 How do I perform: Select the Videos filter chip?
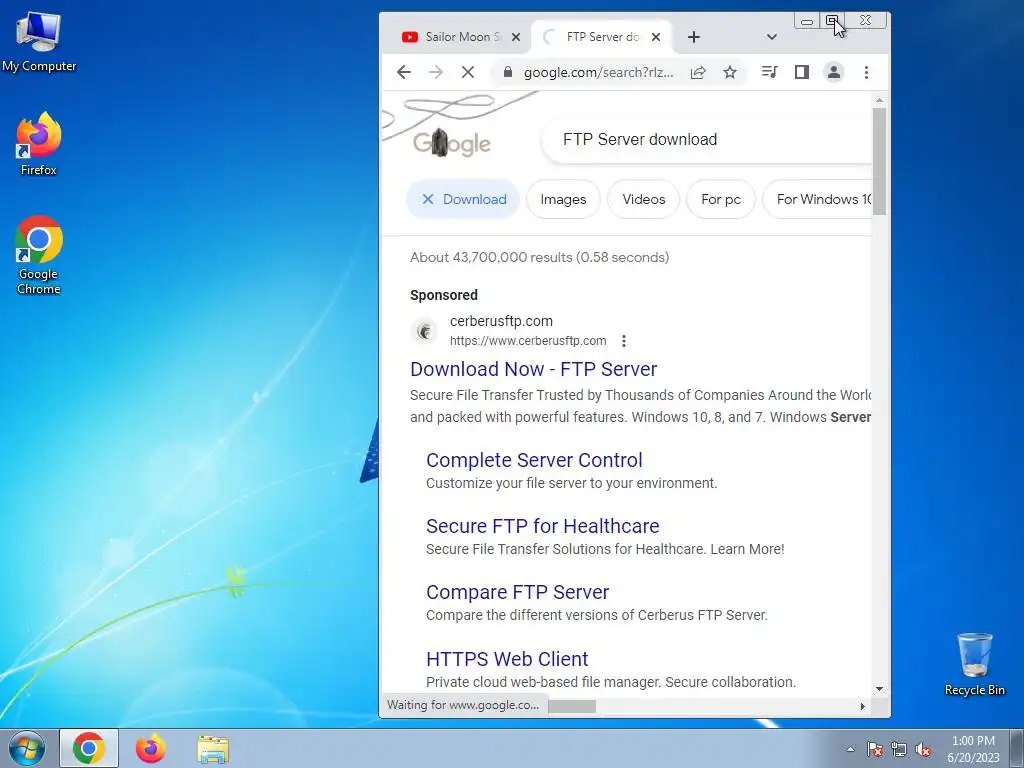click(643, 199)
